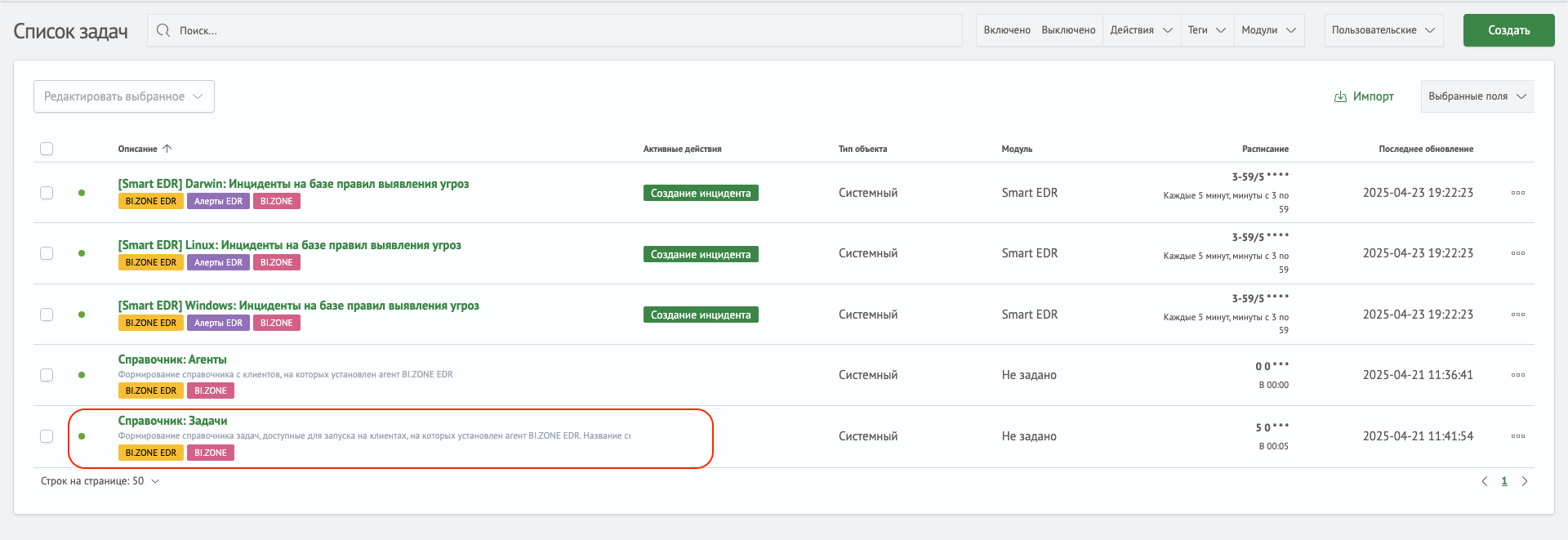Click BI.ZONE EDR tag on Darwin task

coord(151,201)
